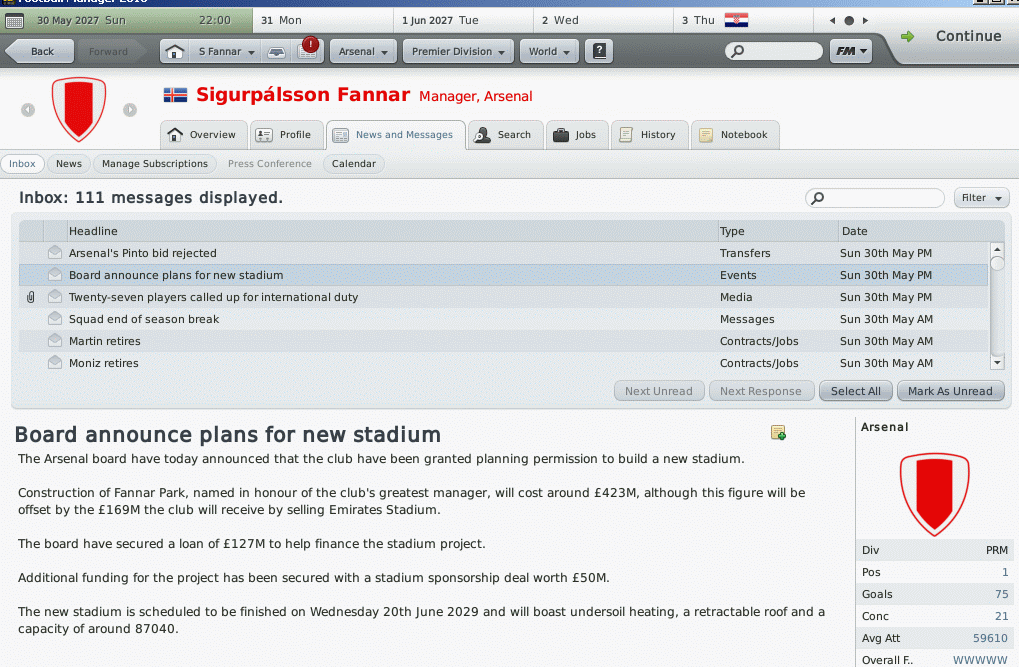Click the home icon in the toolbar
This screenshot has width=1019, height=667.
pos(174,51)
